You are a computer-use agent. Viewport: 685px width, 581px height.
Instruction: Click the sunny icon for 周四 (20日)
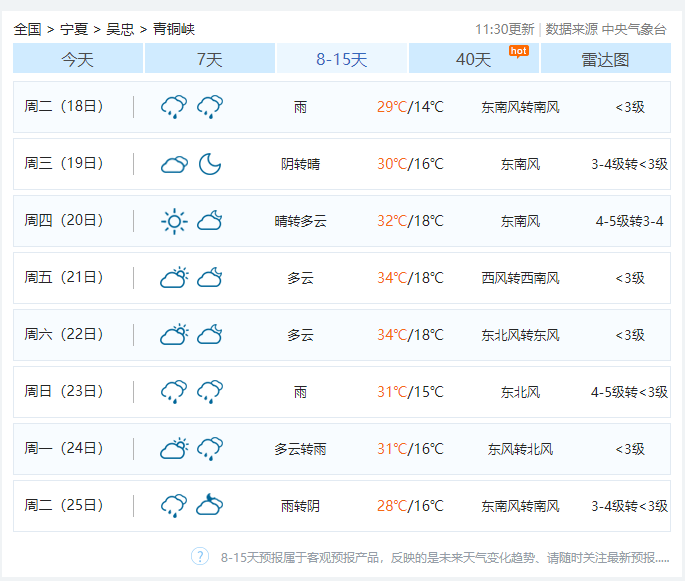pos(174,221)
